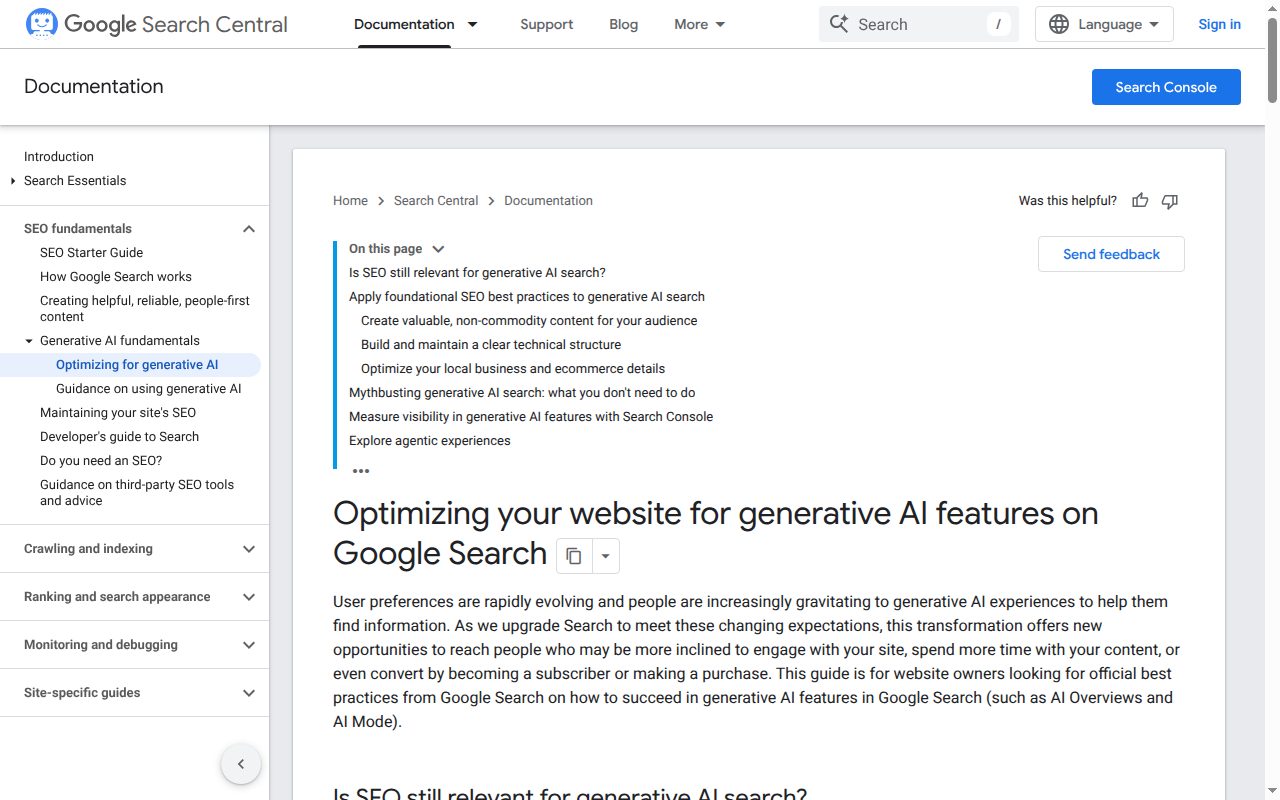Viewport: 1280px width, 800px height.
Task: Click the globe Language icon
Action: click(x=1059, y=24)
